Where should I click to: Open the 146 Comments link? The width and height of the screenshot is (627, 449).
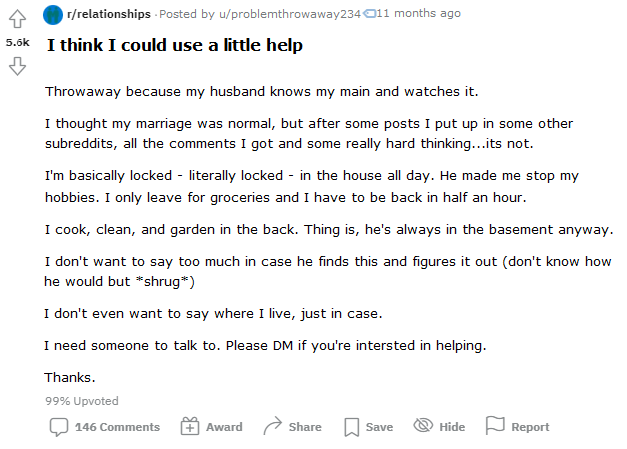click(x=117, y=427)
